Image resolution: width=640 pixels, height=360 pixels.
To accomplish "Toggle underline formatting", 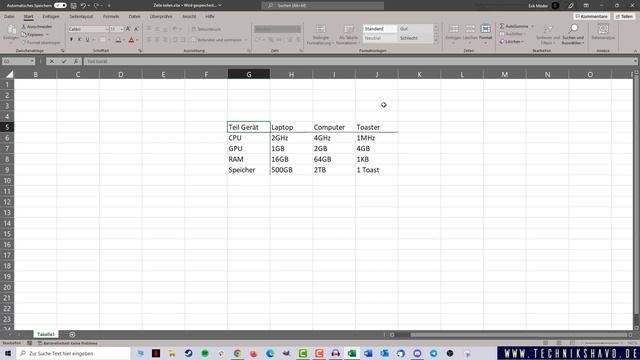I will click(87, 40).
